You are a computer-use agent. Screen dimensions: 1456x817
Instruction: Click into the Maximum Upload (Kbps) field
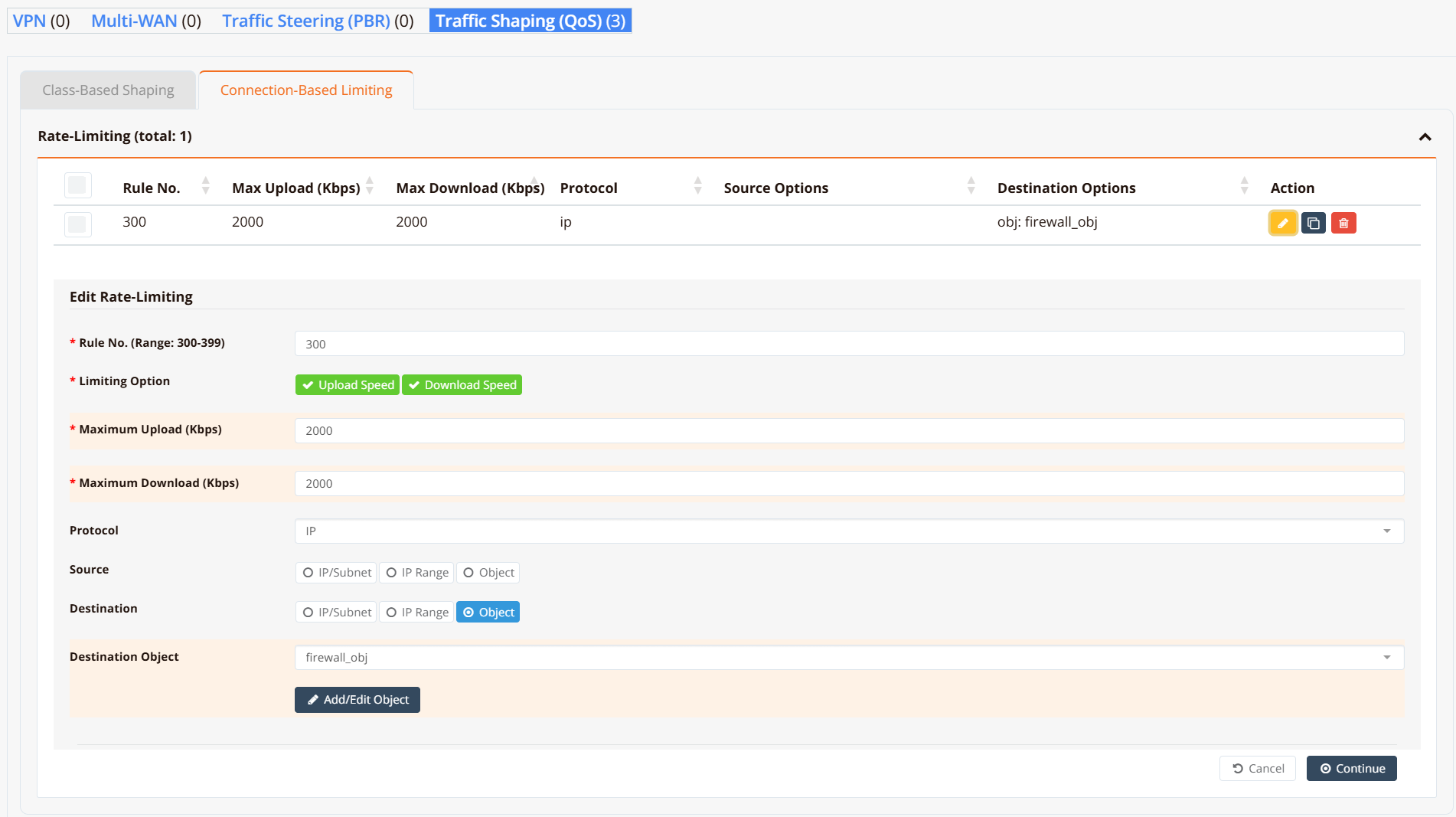[x=848, y=431]
